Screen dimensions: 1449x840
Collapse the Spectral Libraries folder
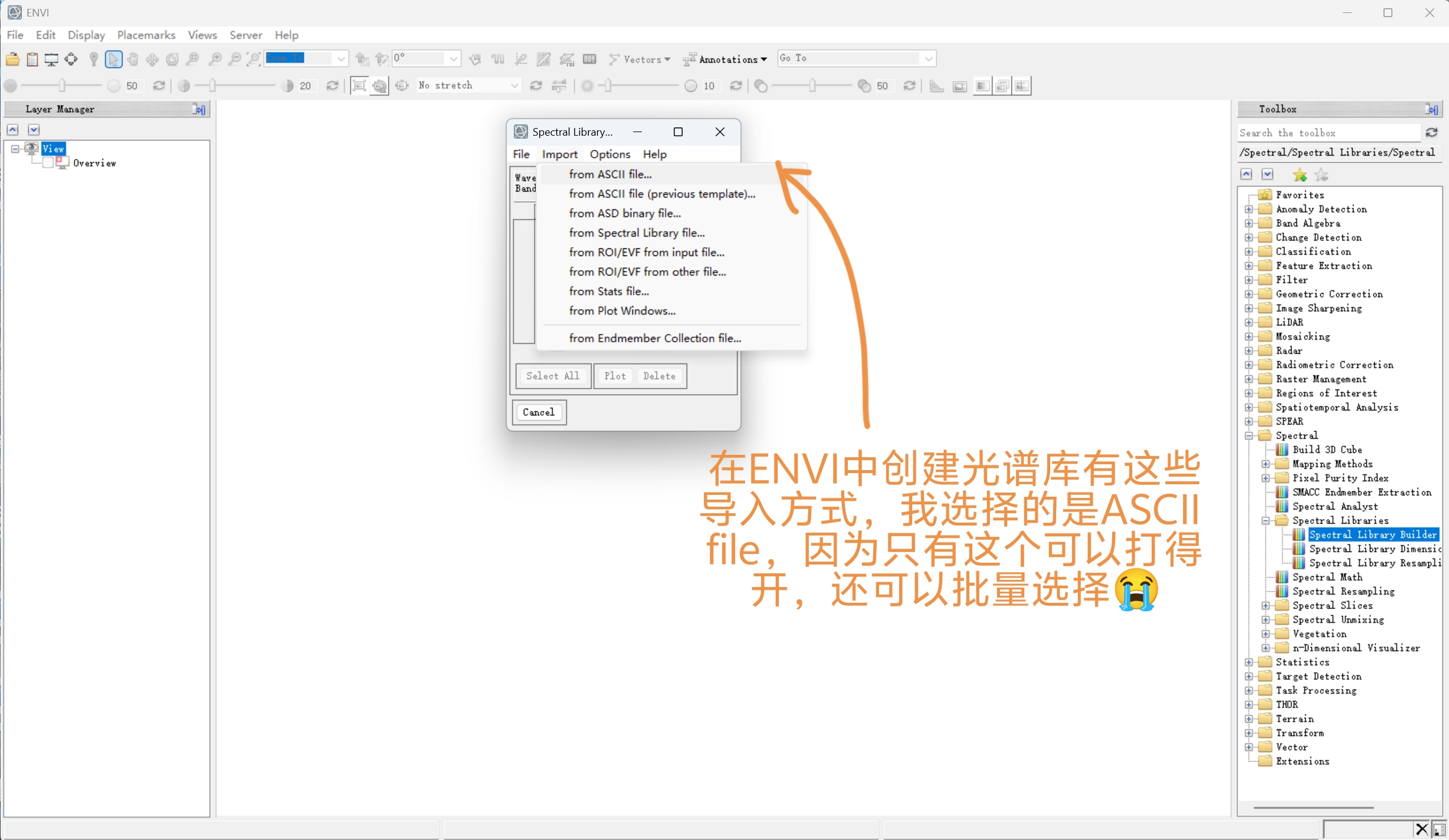[x=1266, y=521]
